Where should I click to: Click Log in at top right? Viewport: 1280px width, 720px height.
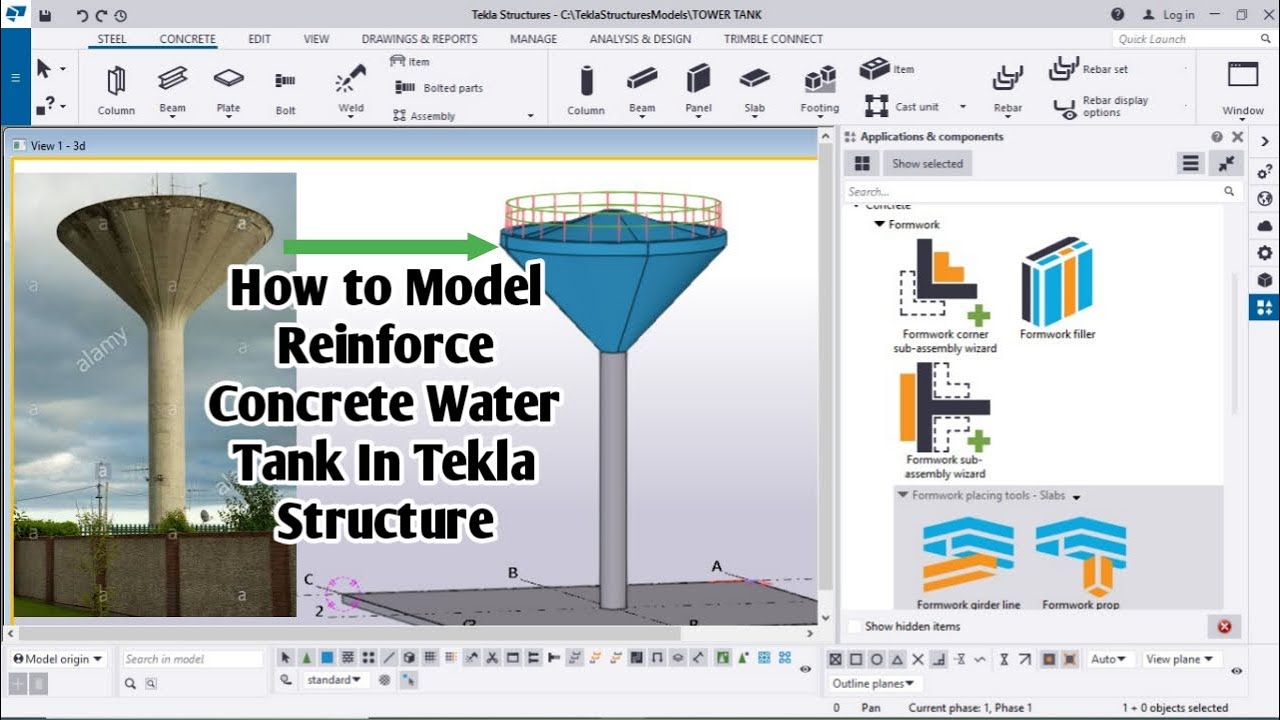coord(1178,15)
